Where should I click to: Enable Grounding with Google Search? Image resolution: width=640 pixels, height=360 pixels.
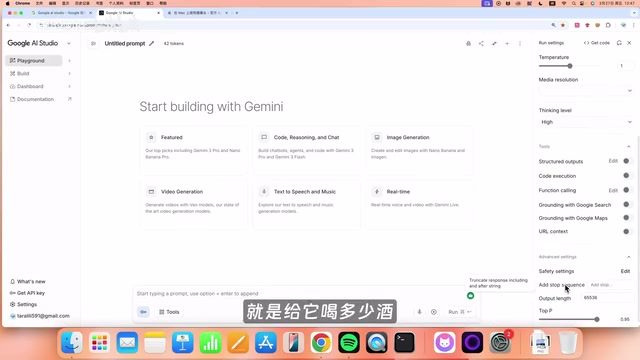628,204
